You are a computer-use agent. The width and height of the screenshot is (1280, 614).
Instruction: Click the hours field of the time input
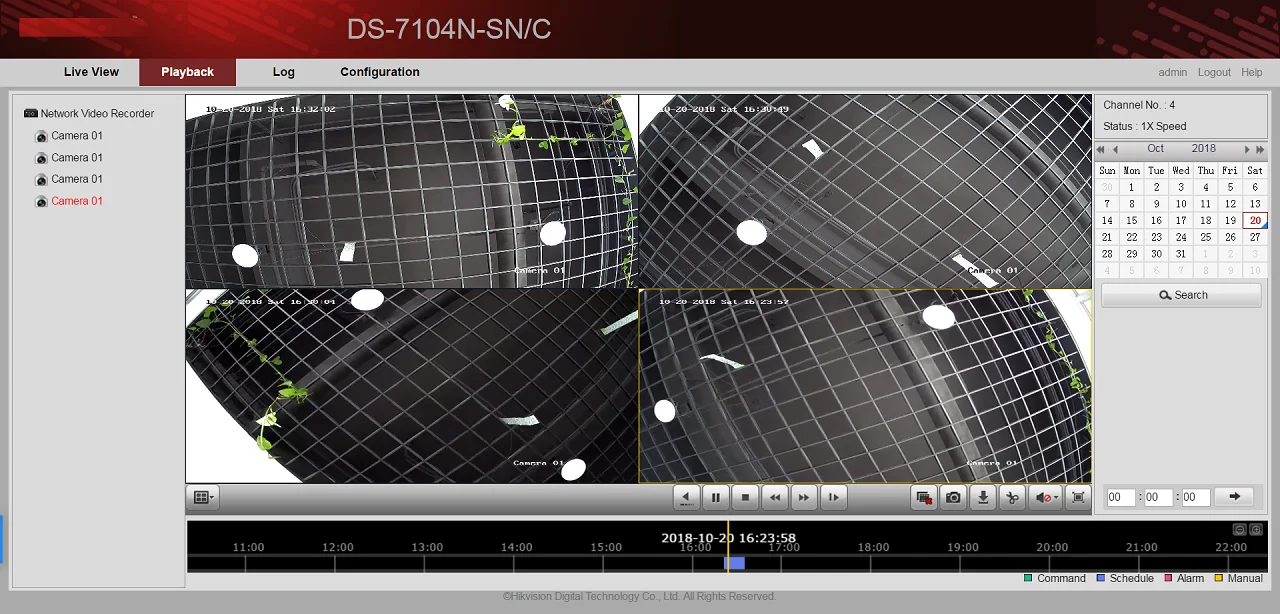[x=1121, y=497]
